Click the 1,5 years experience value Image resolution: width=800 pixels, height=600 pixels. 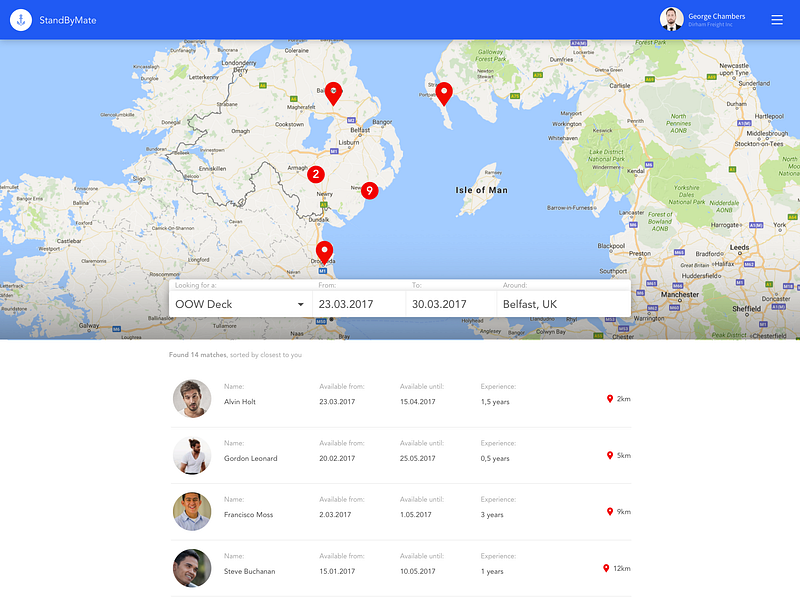[x=495, y=402]
